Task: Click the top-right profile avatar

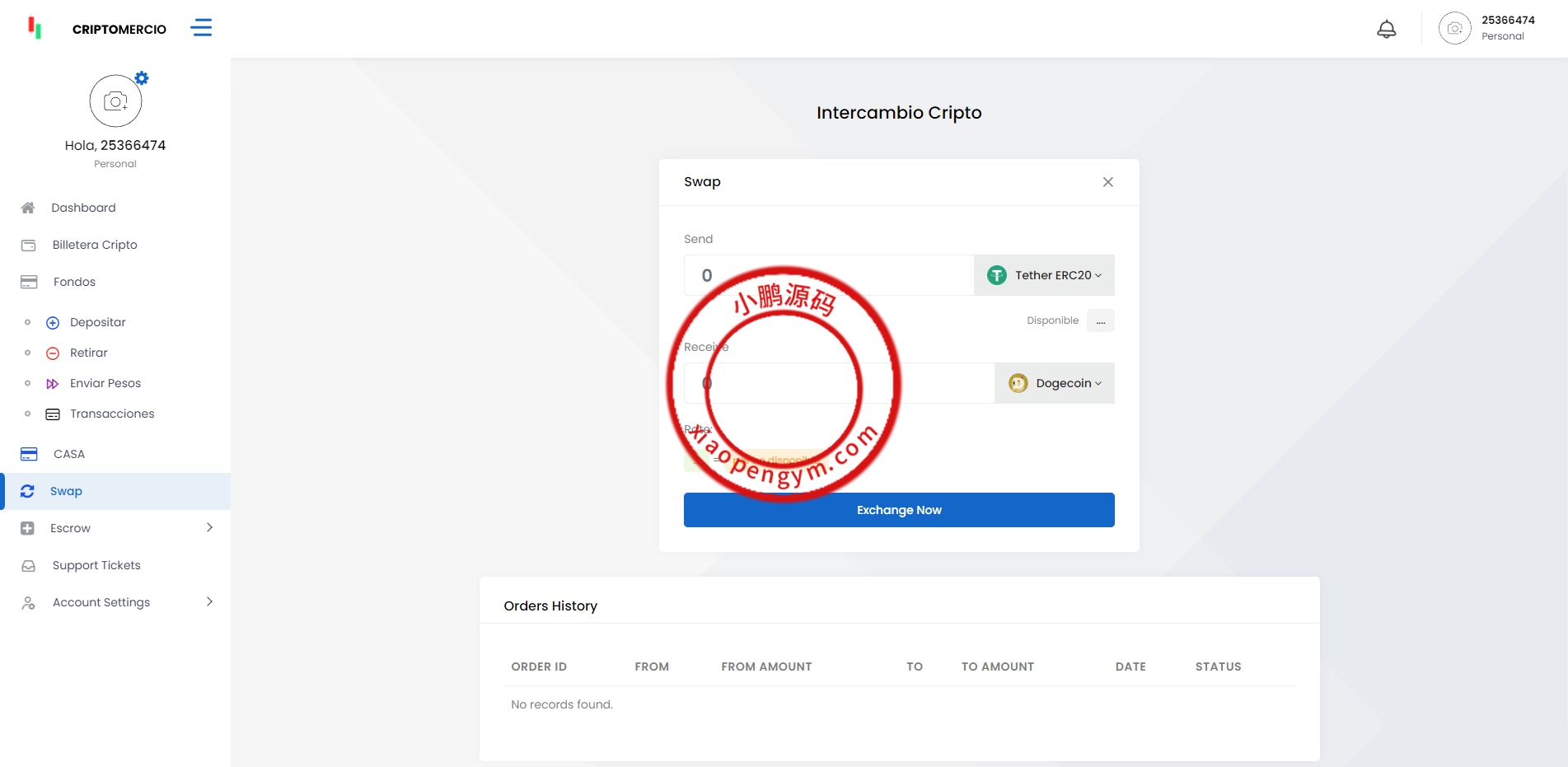Action: click(x=1454, y=29)
